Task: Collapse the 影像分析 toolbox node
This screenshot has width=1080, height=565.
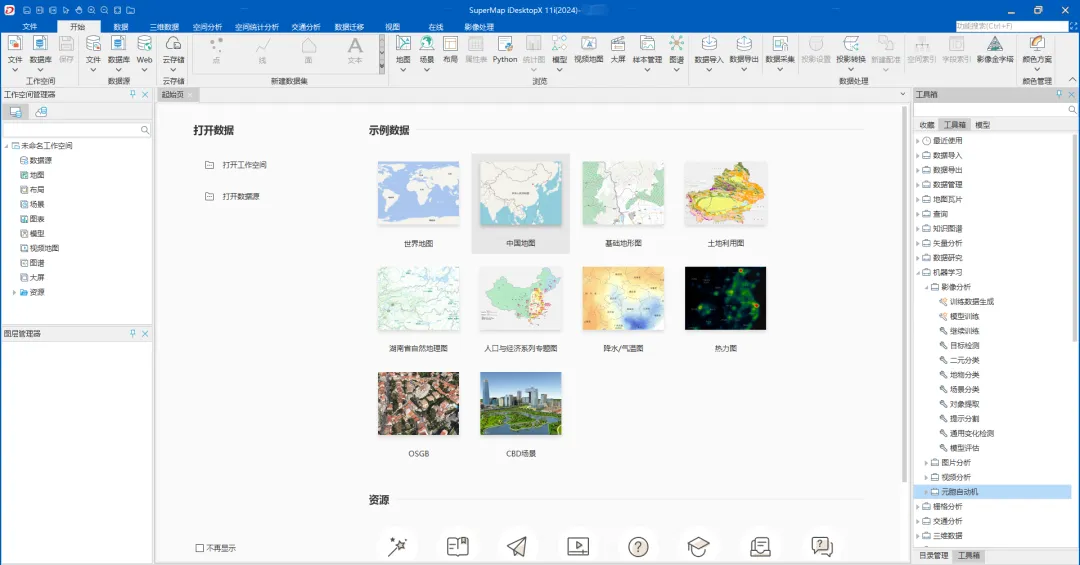Action: click(x=926, y=287)
